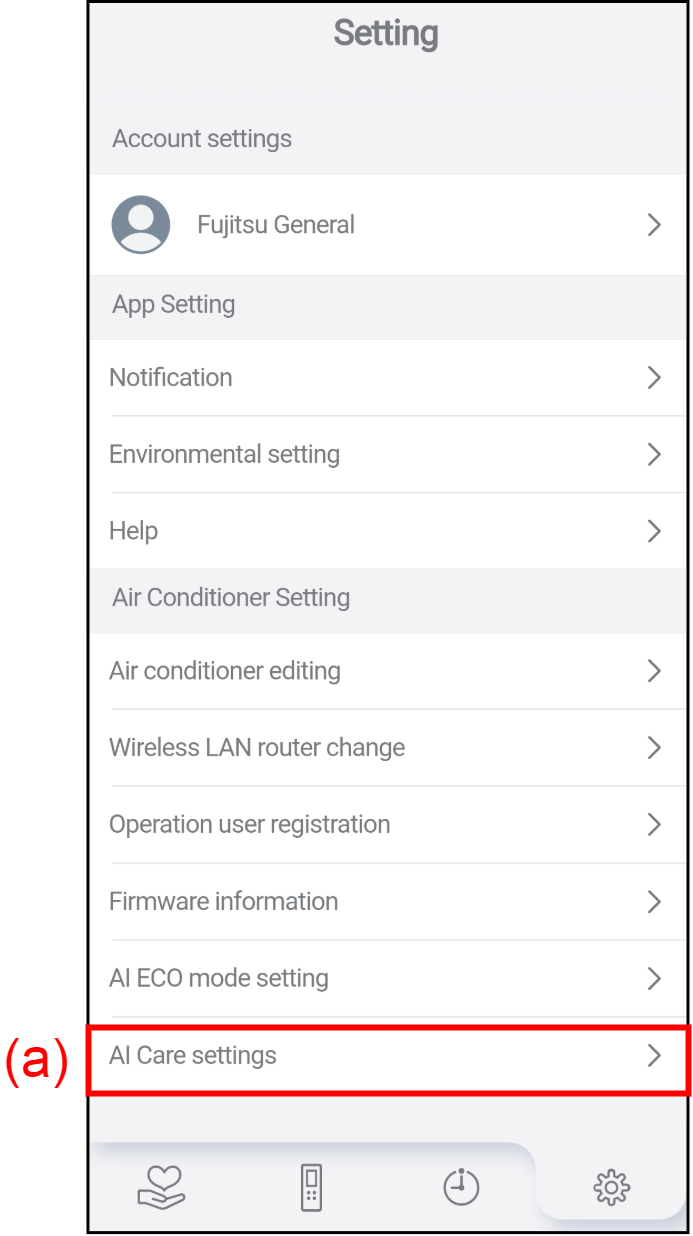
Task: Open AI ECO mode setting
Action: [219, 978]
